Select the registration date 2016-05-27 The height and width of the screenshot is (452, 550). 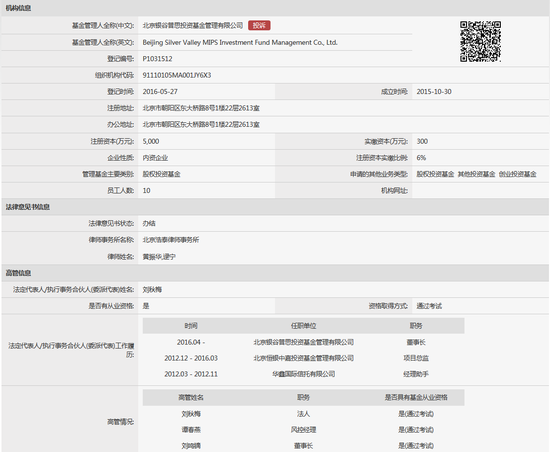pos(160,92)
